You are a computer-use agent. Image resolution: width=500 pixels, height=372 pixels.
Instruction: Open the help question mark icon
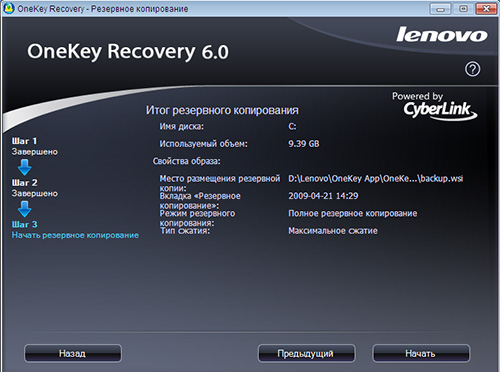pyautogui.click(x=472, y=69)
